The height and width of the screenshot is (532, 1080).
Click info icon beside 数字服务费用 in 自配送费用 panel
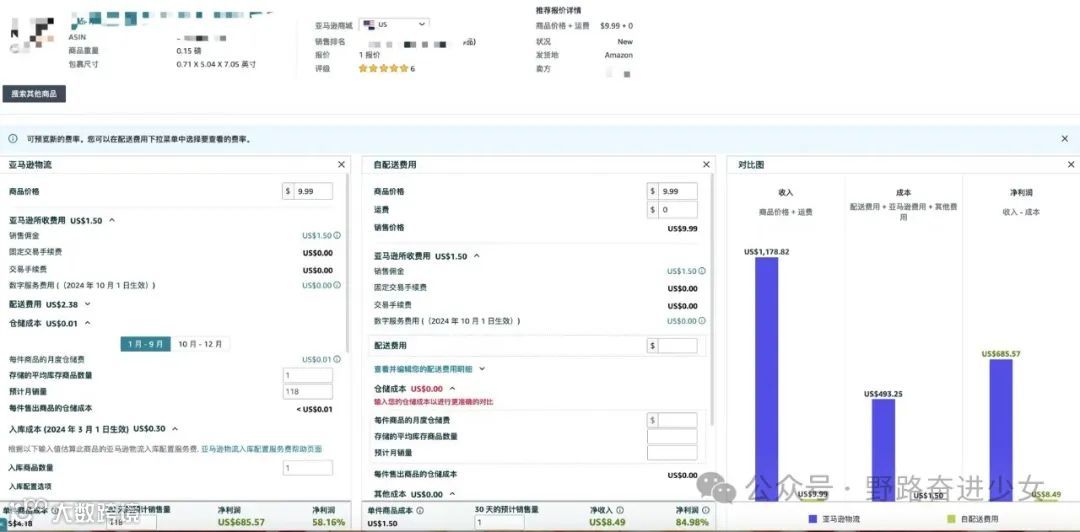point(701,321)
